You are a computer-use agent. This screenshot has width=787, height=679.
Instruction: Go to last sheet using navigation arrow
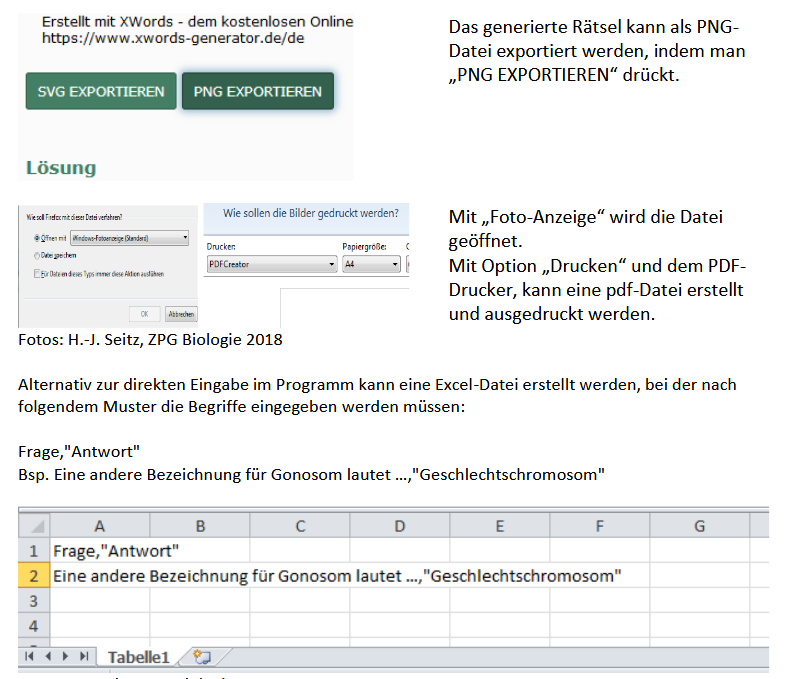coord(84,657)
